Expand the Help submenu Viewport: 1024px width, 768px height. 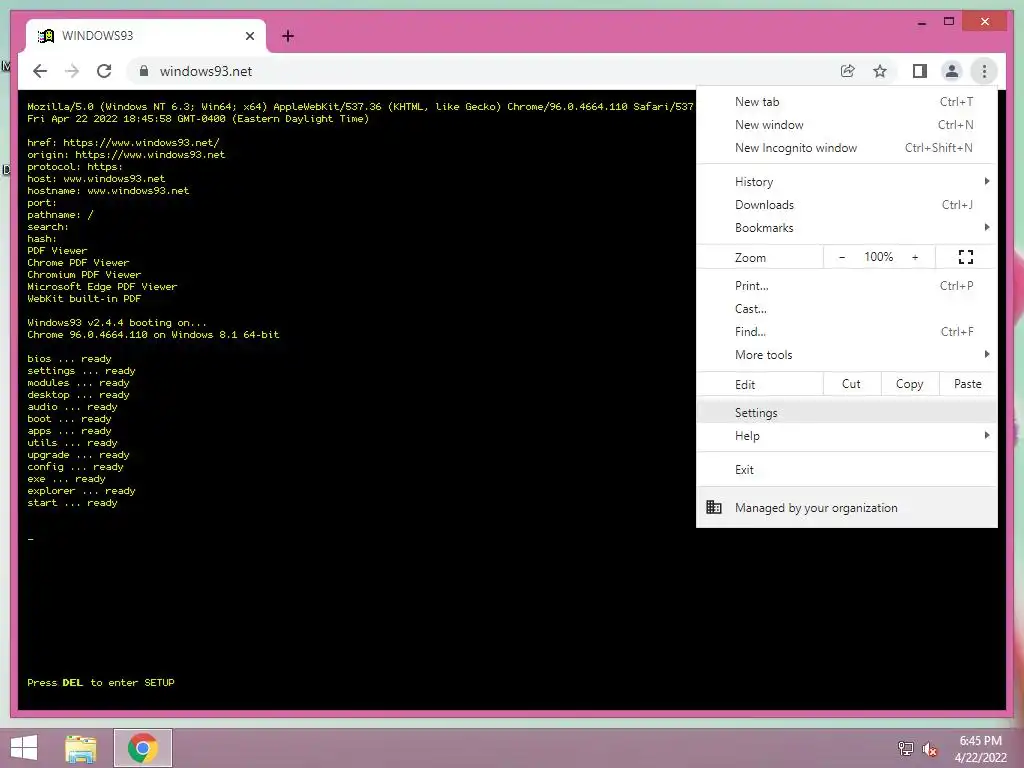pos(847,436)
